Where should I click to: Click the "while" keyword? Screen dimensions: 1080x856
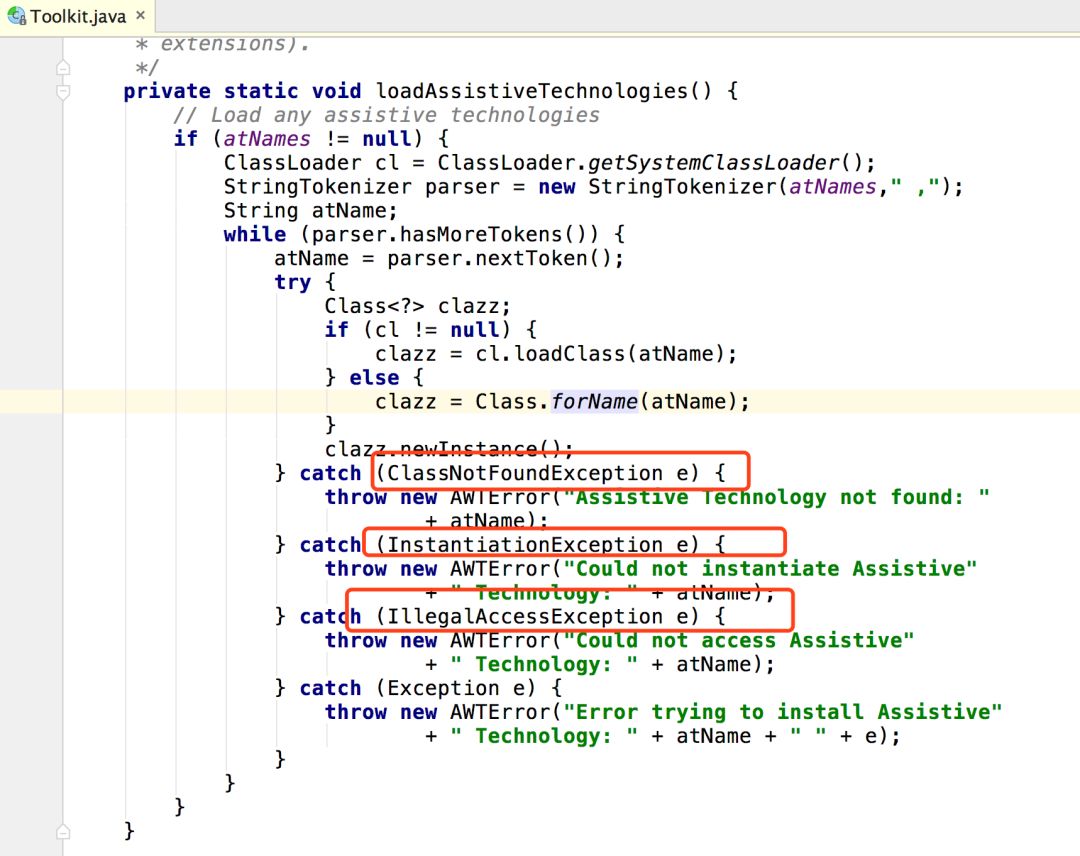coord(254,234)
